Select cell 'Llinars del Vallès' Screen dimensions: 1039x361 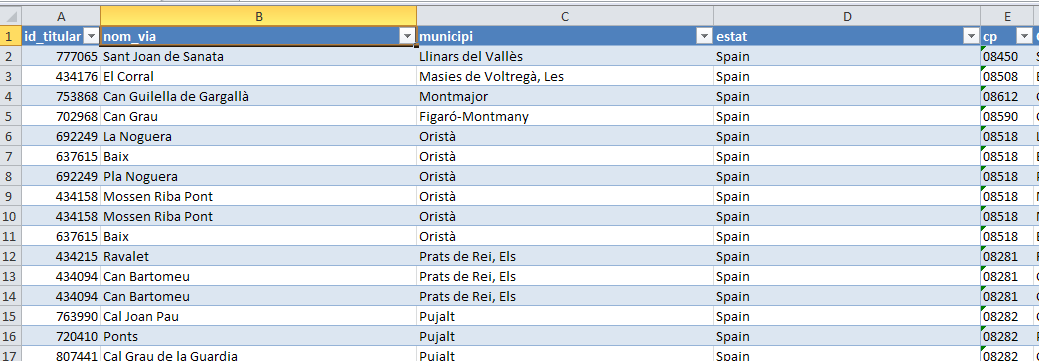click(x=565, y=56)
